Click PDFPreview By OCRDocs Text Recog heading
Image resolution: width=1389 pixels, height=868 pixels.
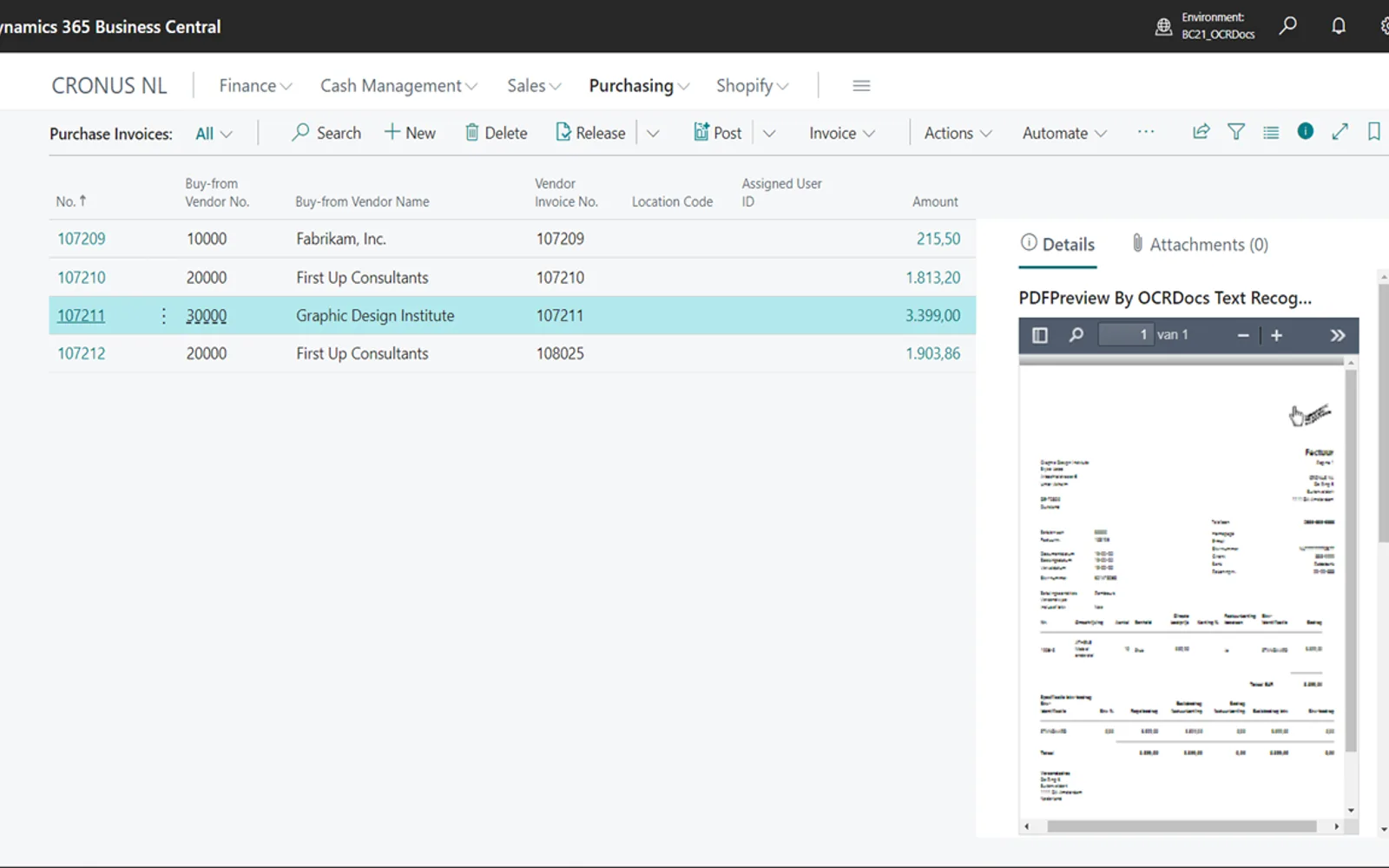(x=1165, y=298)
